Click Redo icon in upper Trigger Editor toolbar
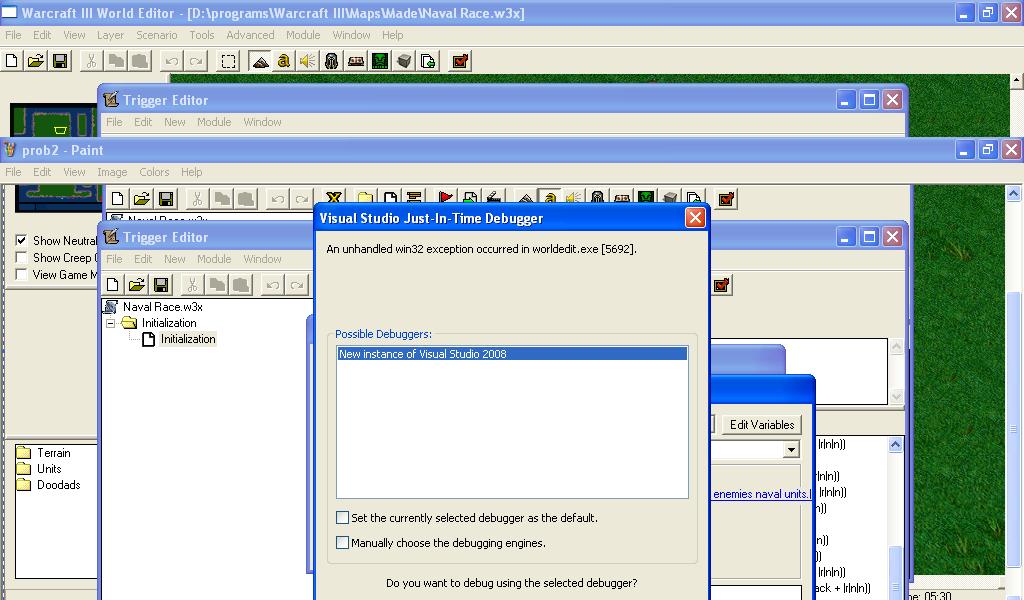Viewport: 1024px width, 600px height. pyautogui.click(x=302, y=198)
